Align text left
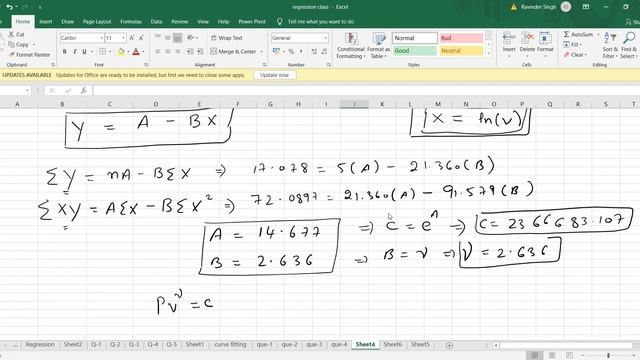Image resolution: width=640 pixels, height=360 pixels. tap(158, 51)
